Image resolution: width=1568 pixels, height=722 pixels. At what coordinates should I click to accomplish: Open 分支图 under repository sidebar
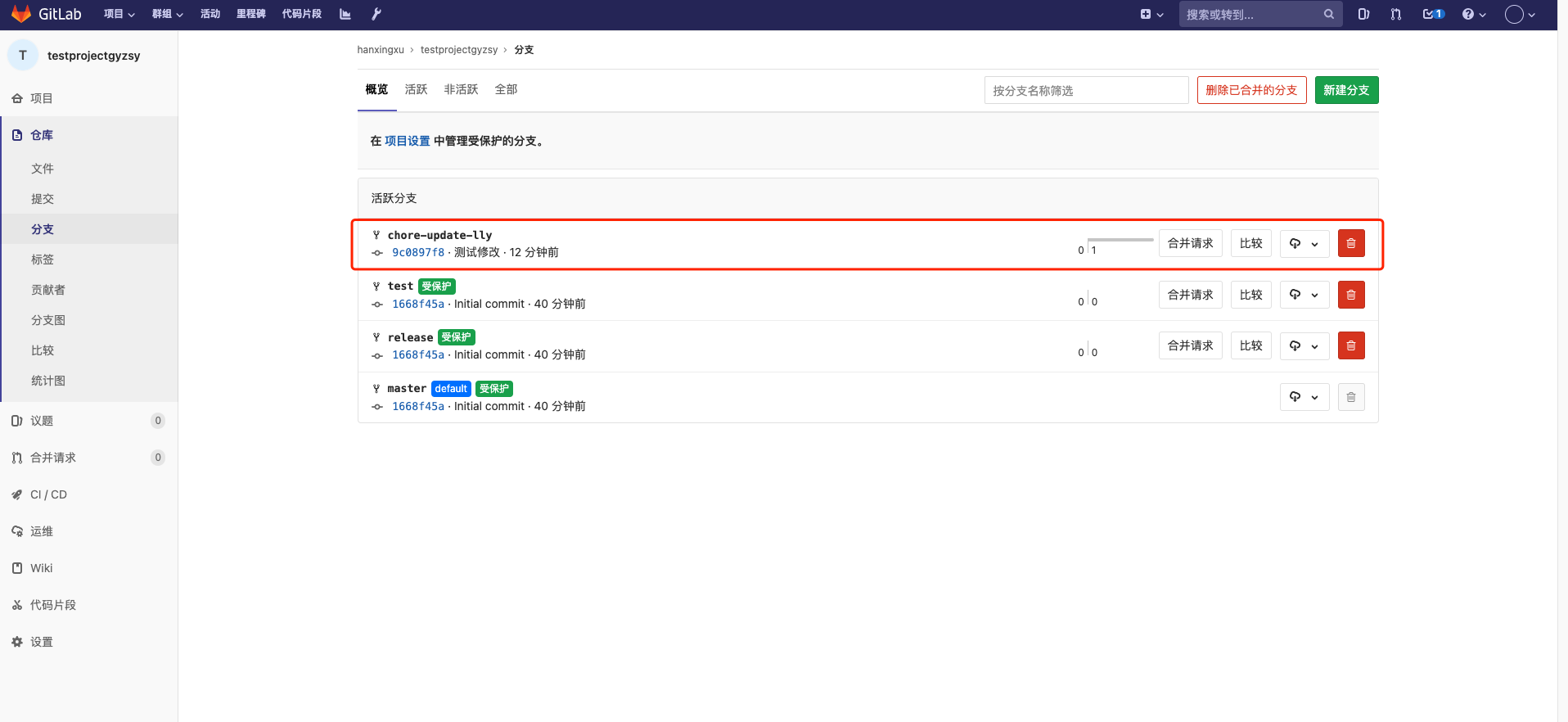pyautogui.click(x=48, y=320)
